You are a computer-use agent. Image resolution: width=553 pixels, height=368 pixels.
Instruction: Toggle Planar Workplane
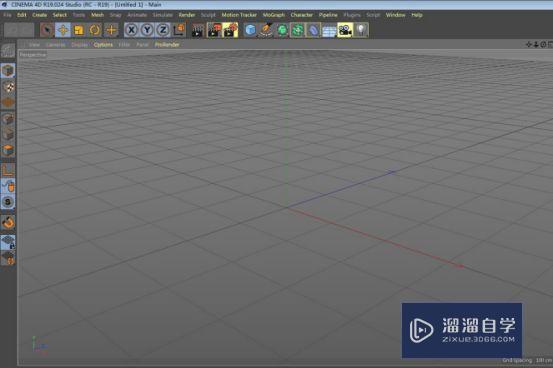[x=8, y=258]
